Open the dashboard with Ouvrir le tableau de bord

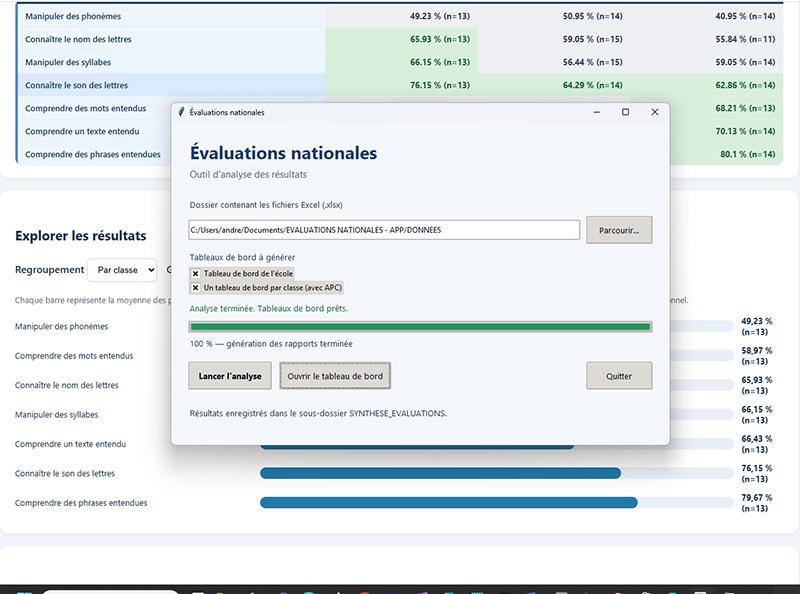click(335, 376)
